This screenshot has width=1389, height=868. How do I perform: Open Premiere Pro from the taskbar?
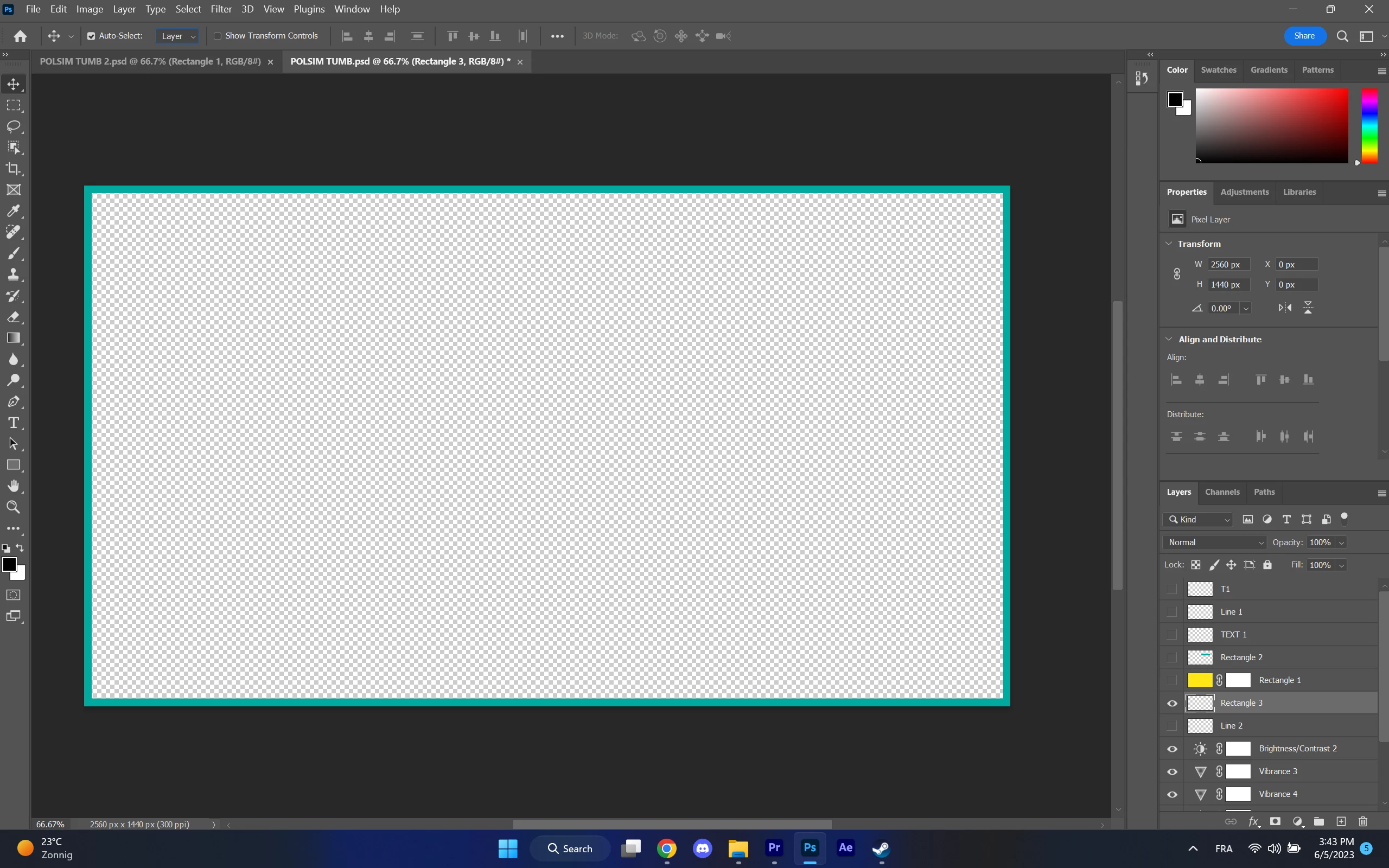pyautogui.click(x=774, y=848)
